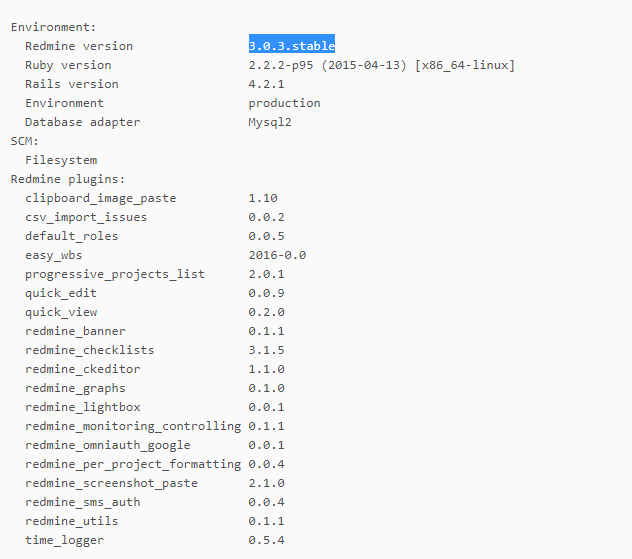Image resolution: width=632 pixels, height=559 pixels.
Task: Click the Mysql2 database adapter value
Action: (270, 122)
